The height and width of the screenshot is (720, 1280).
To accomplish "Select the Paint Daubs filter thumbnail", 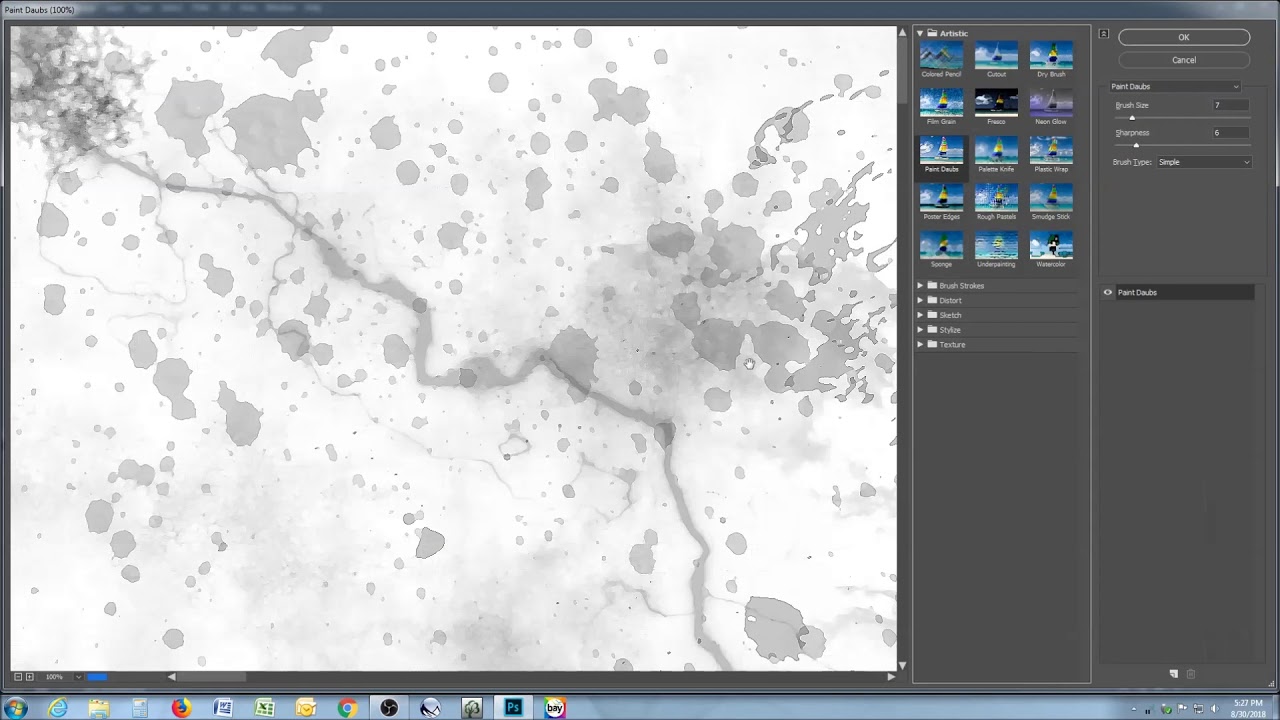I will (x=941, y=150).
